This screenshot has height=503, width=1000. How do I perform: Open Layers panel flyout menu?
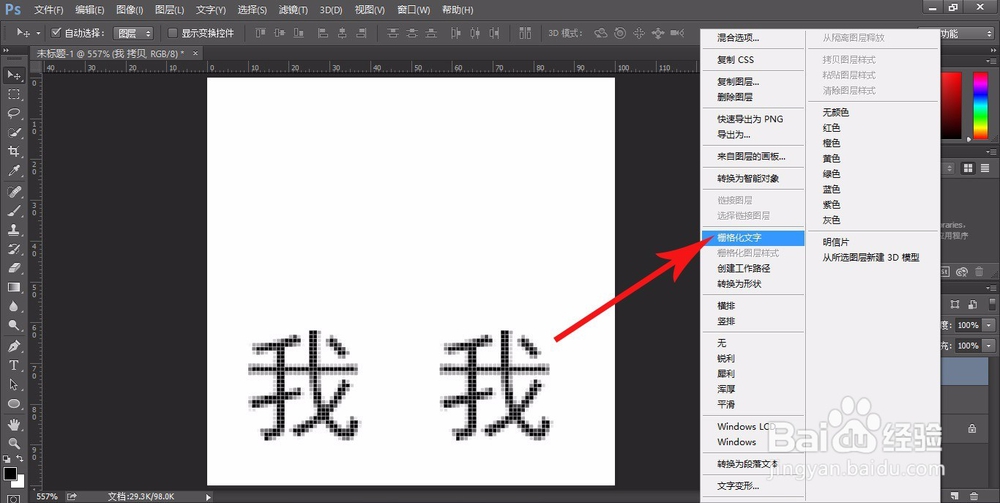click(x=992, y=286)
